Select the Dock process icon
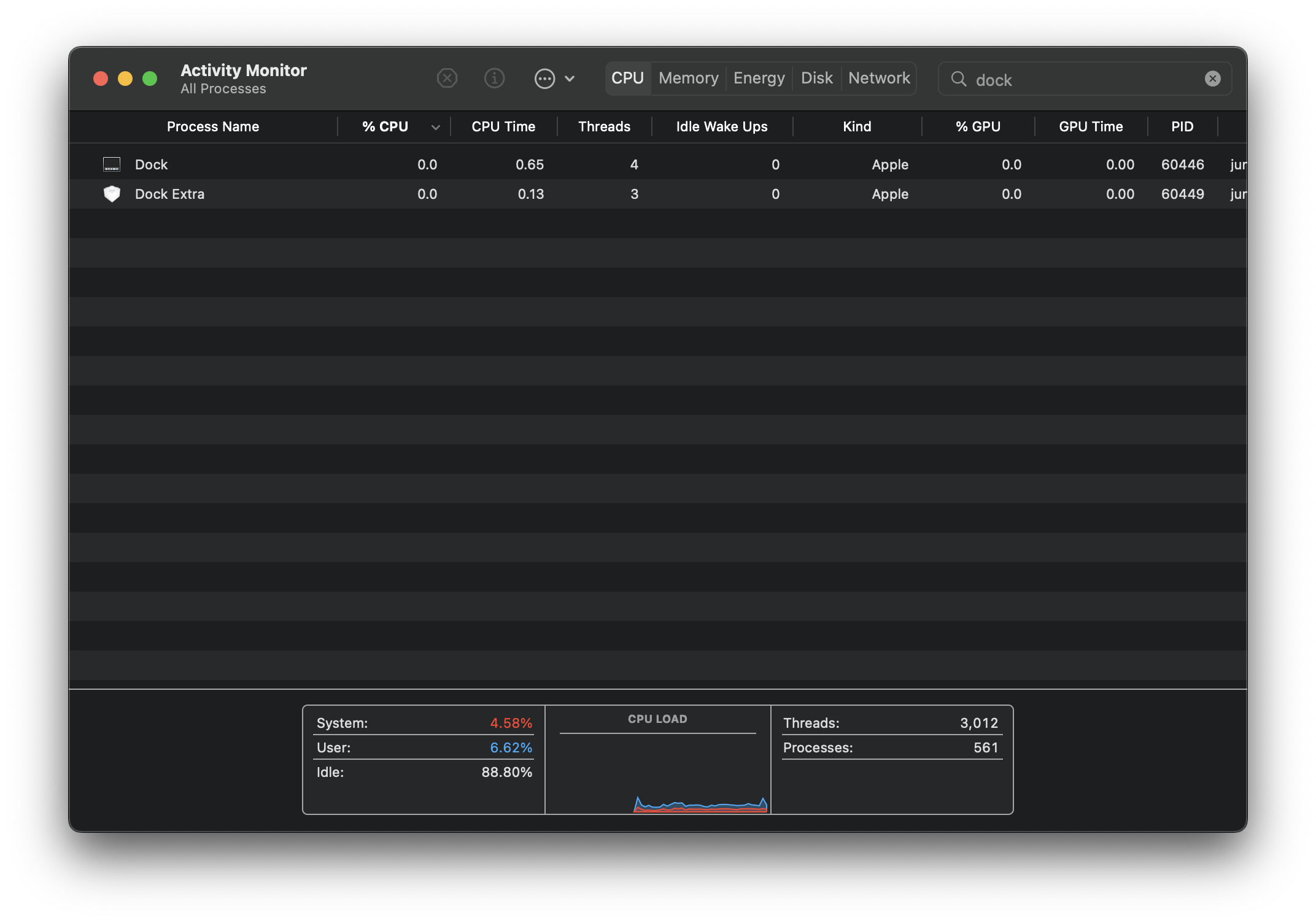 coord(112,164)
